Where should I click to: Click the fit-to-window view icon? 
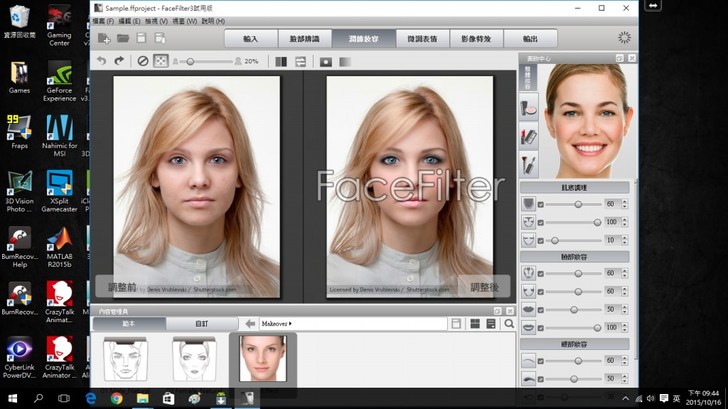point(160,61)
